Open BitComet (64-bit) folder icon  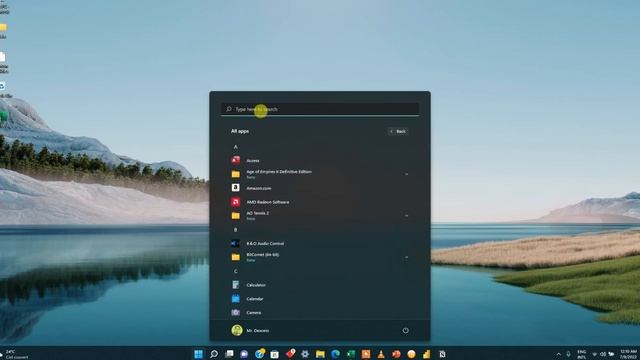click(x=236, y=257)
